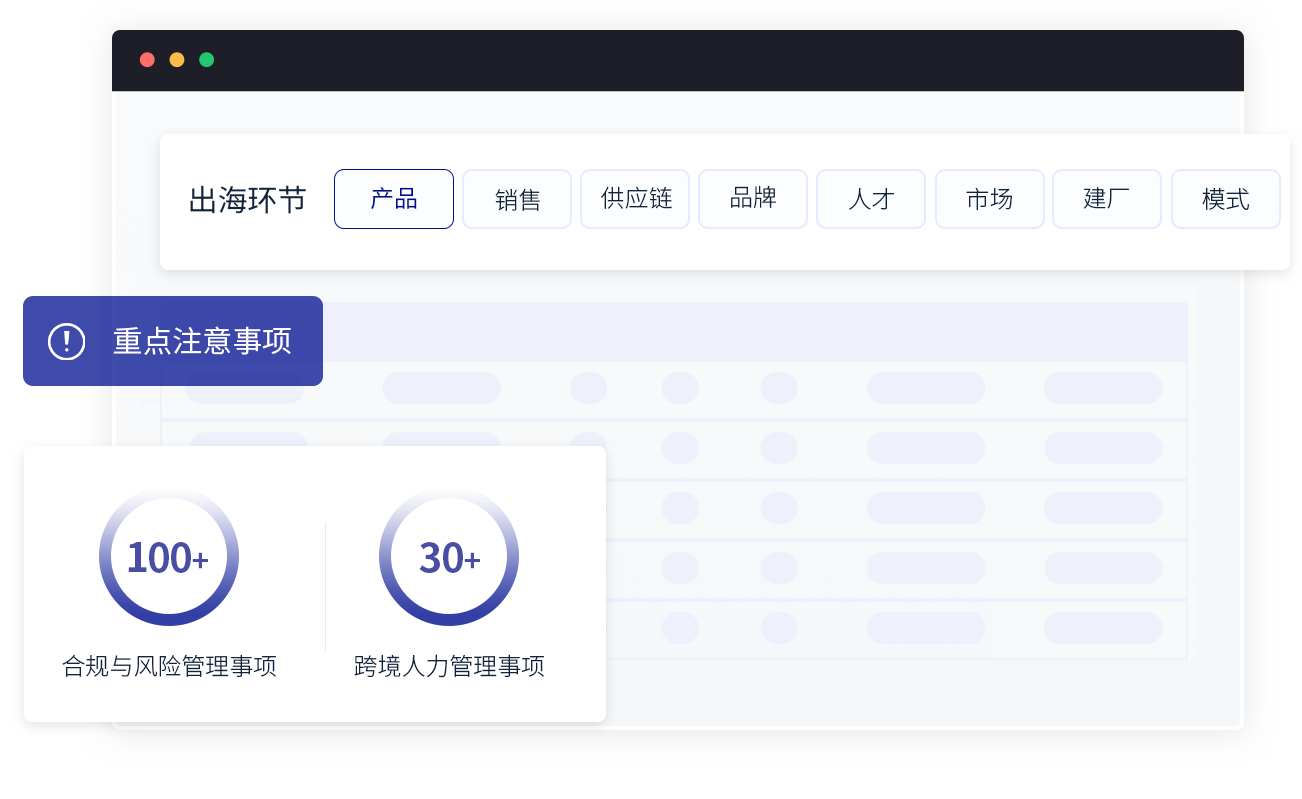Click the exclamation warning icon

(x=65, y=341)
